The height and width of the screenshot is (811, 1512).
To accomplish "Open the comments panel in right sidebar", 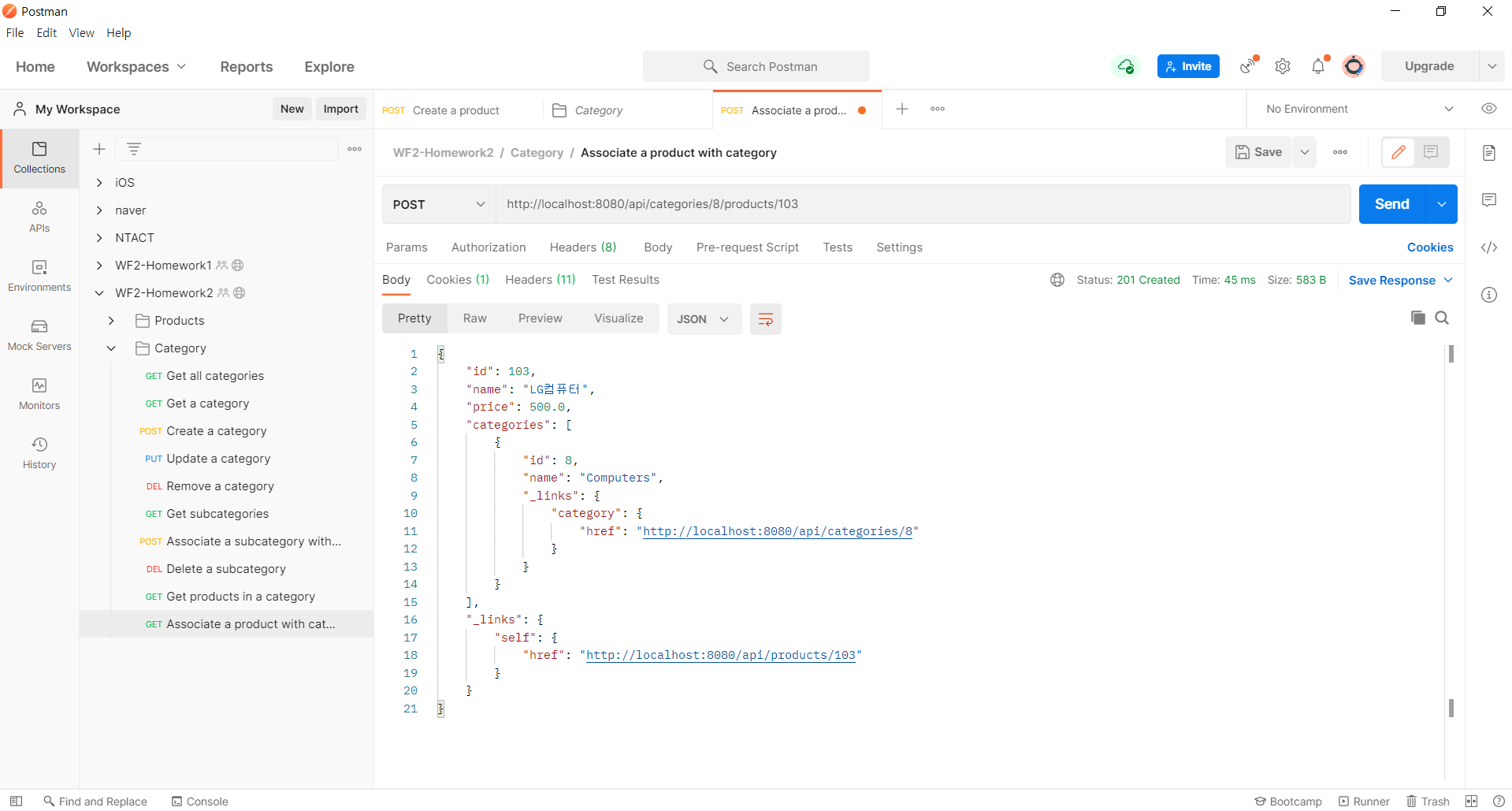I will pyautogui.click(x=1488, y=200).
